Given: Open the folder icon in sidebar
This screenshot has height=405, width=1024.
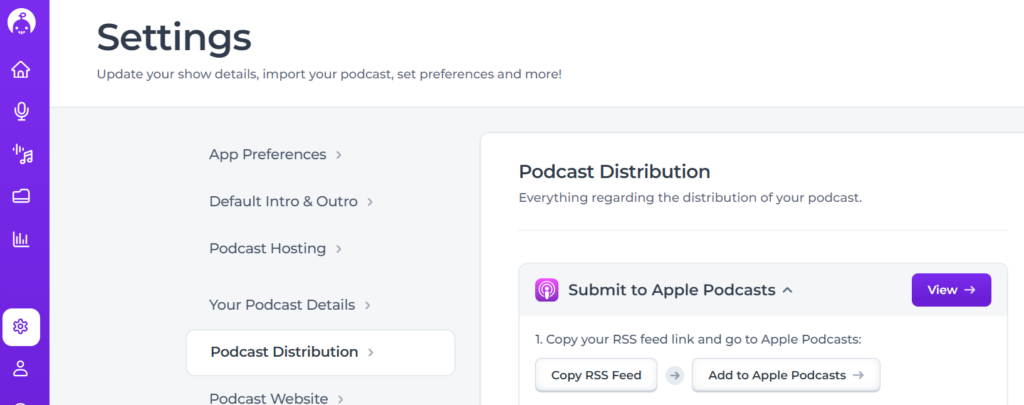Looking at the screenshot, I should tap(21, 197).
